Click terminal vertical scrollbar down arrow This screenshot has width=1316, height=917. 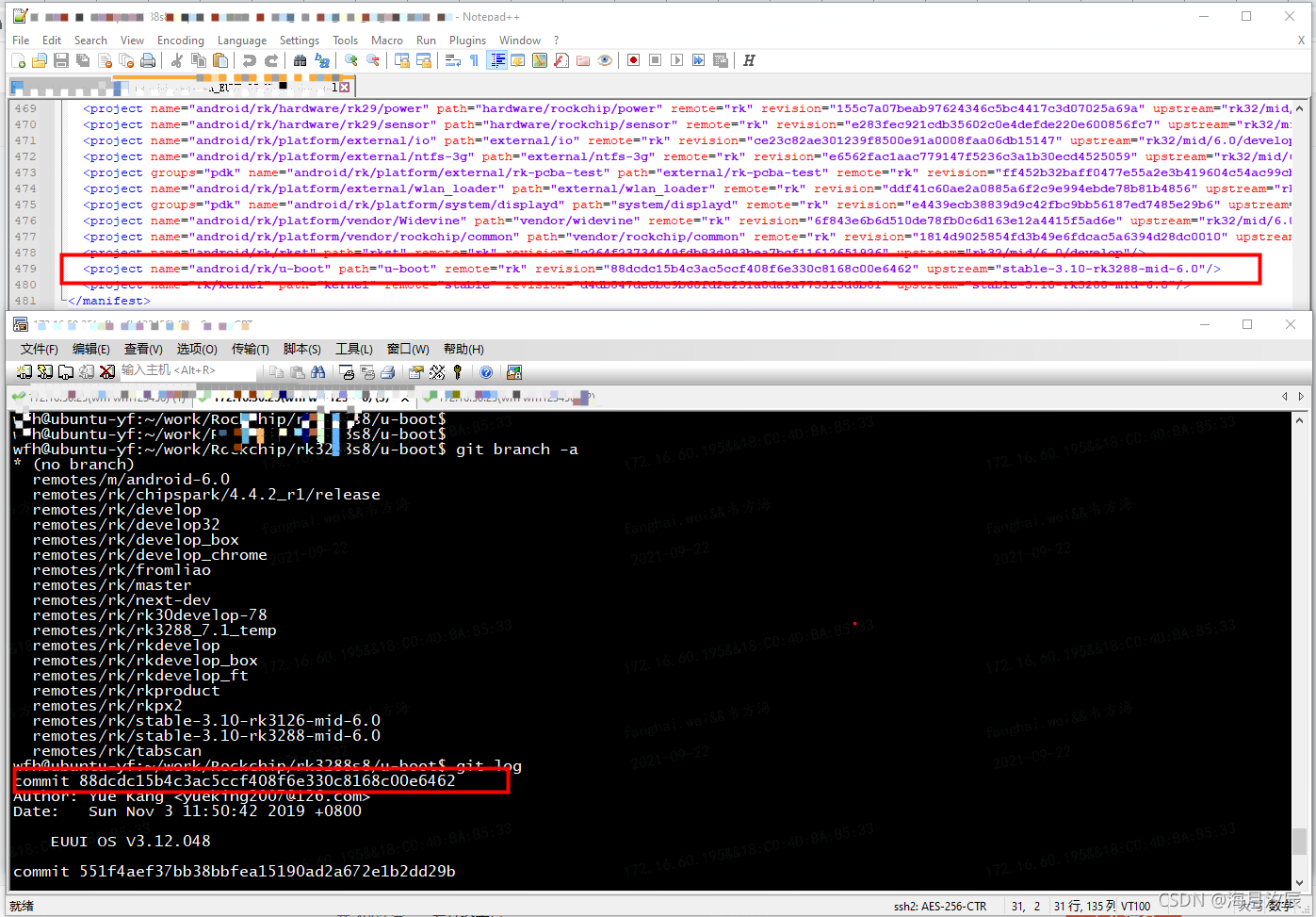1300,881
